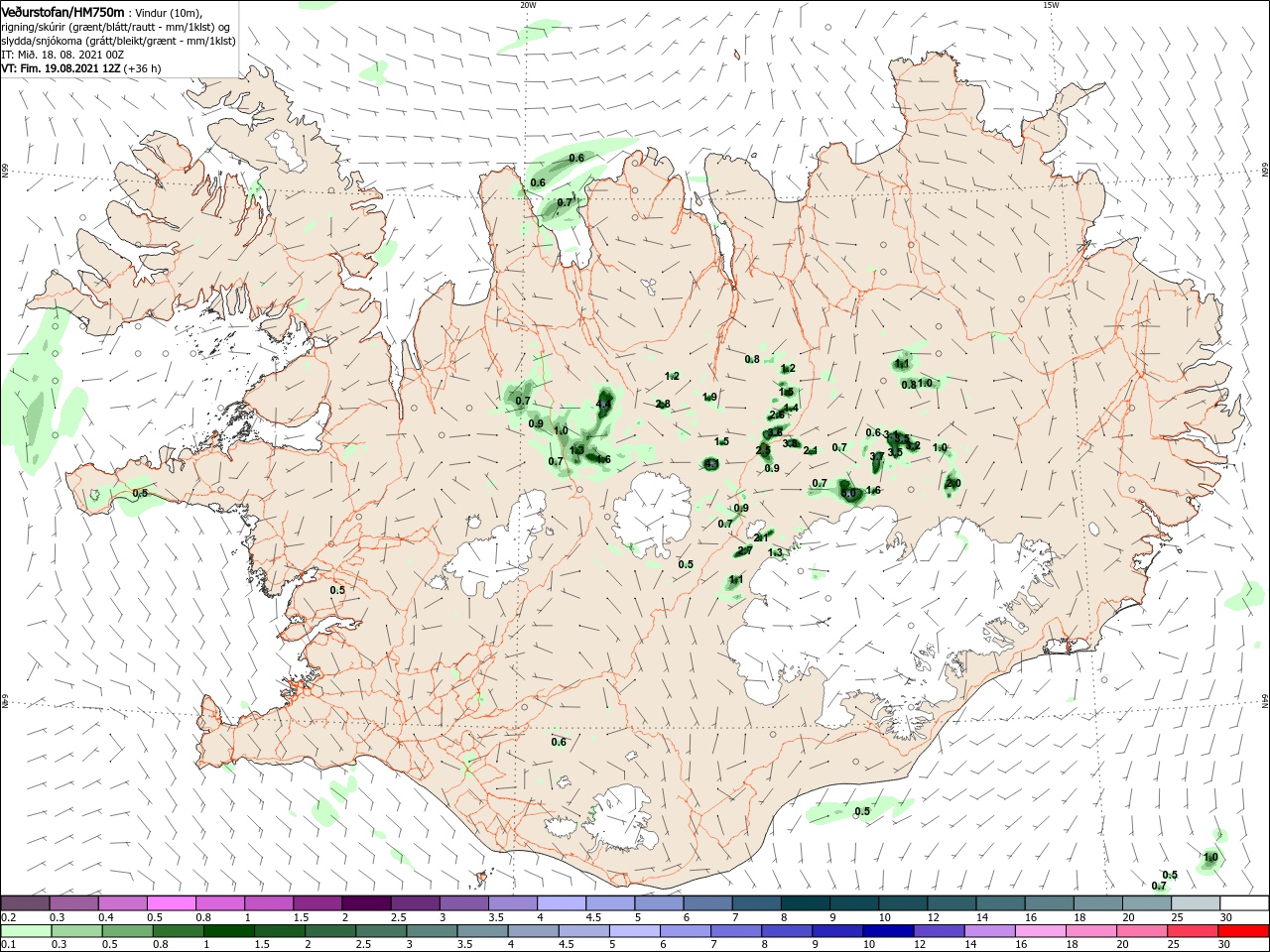Pick the dark teal swatch labeled 9 in top legend

(805, 903)
